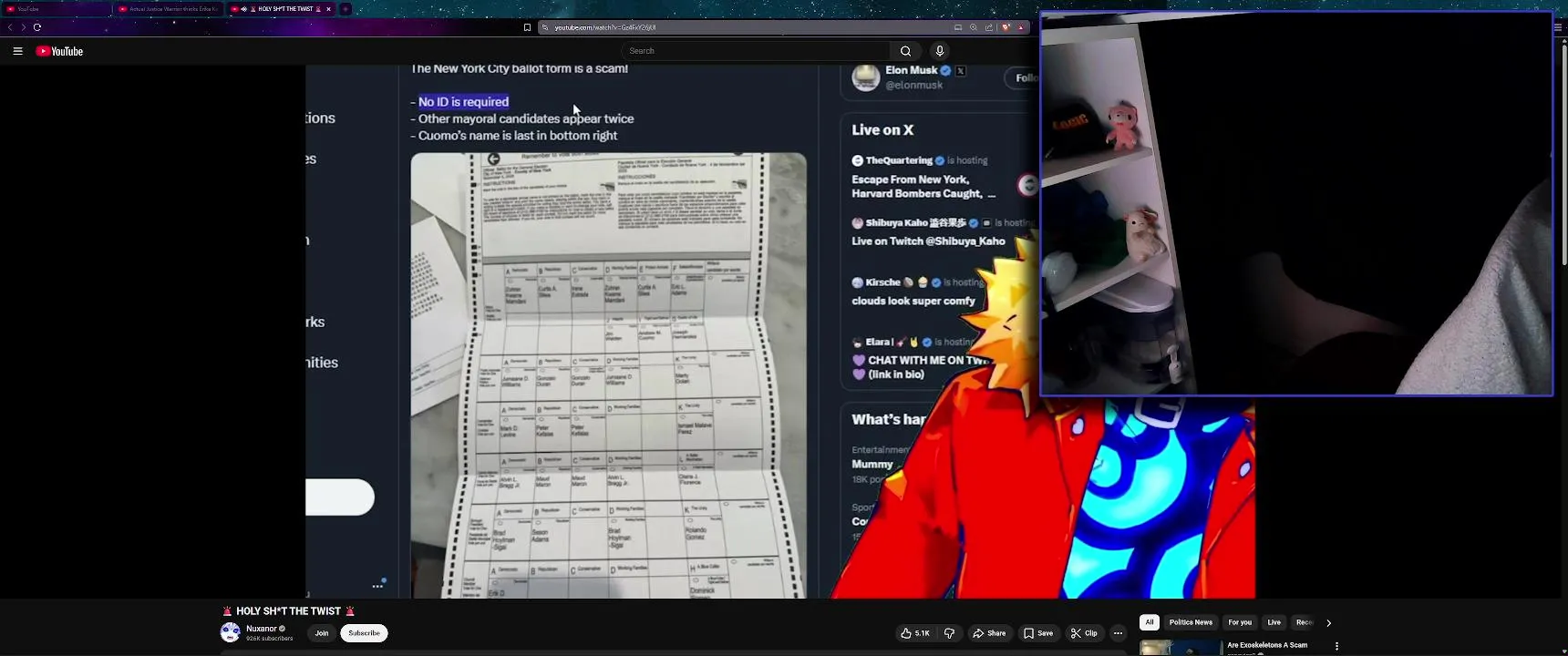
Task: Click the video title HOLY SH*T THE TWIST
Action: [288, 611]
